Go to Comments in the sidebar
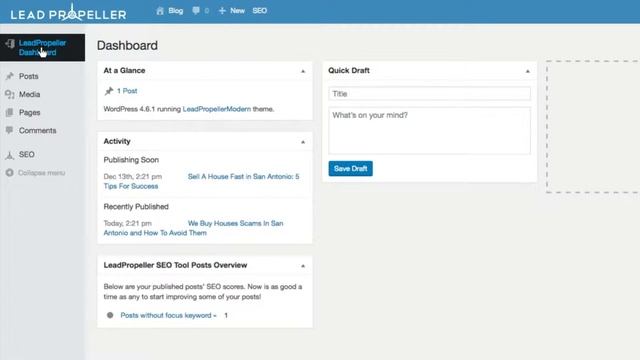Viewport: 640px width, 360px height. click(38, 131)
